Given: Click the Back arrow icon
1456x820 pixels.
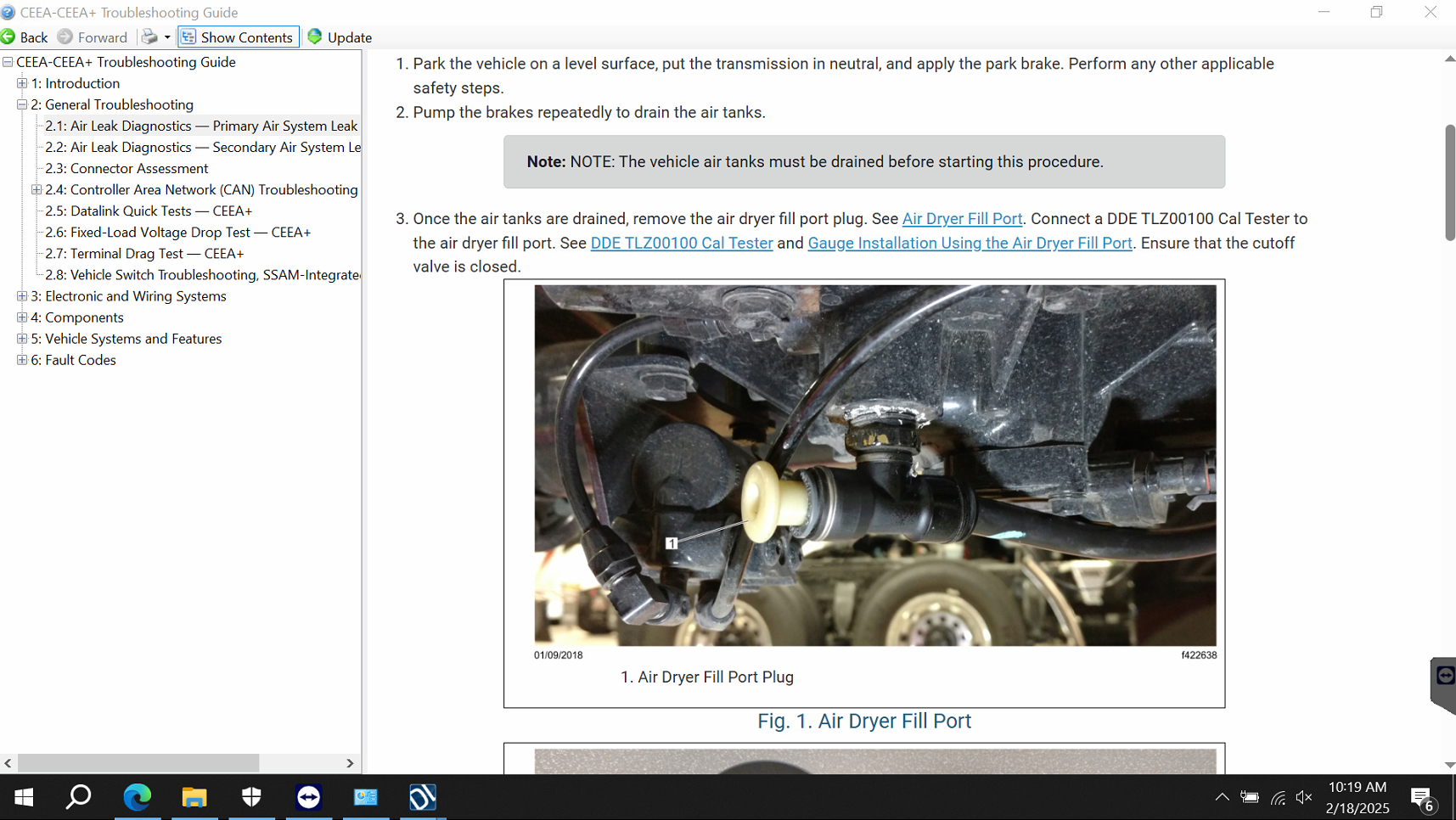Looking at the screenshot, I should 9,37.
